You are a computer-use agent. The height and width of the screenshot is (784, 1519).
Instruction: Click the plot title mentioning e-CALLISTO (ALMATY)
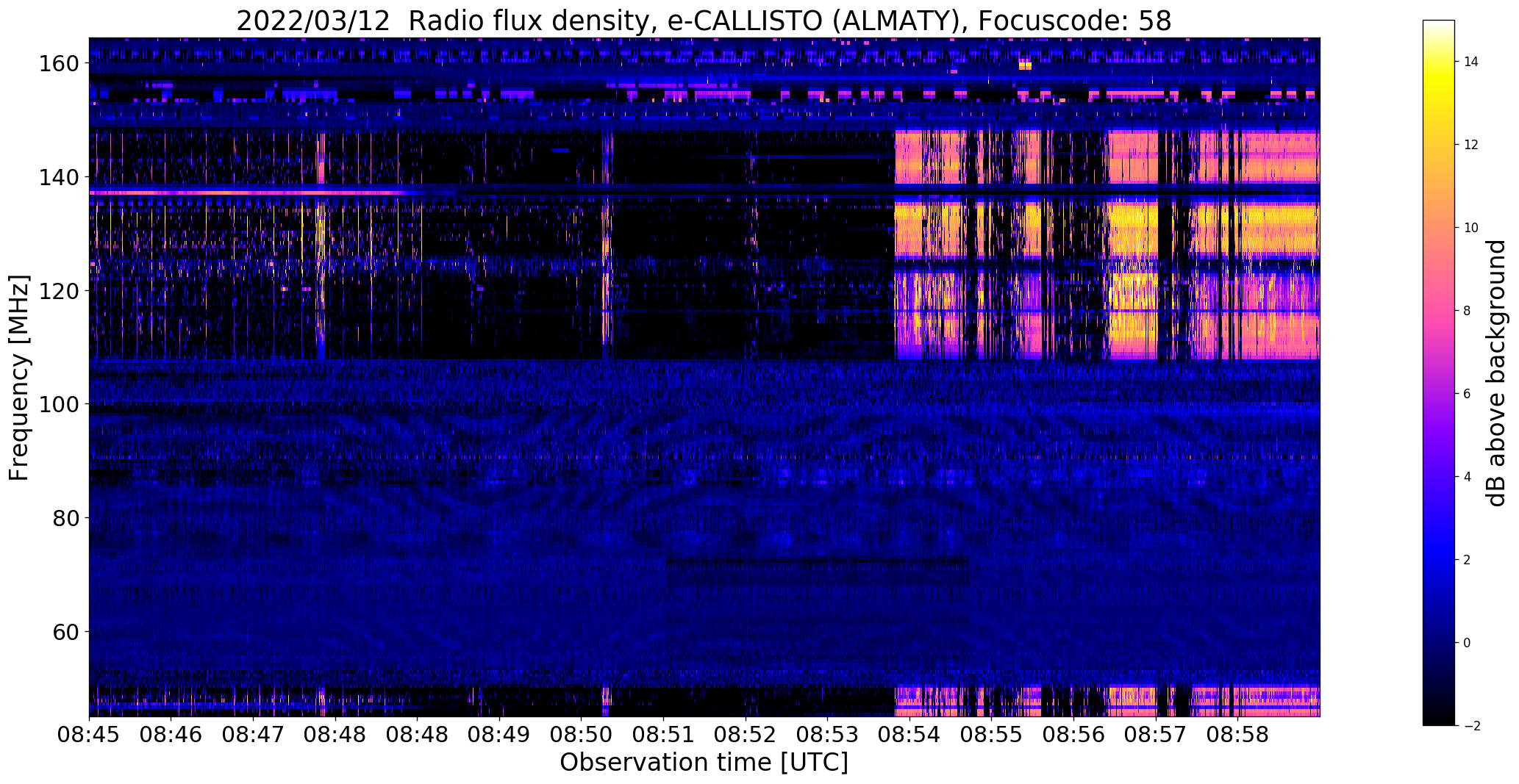click(704, 21)
